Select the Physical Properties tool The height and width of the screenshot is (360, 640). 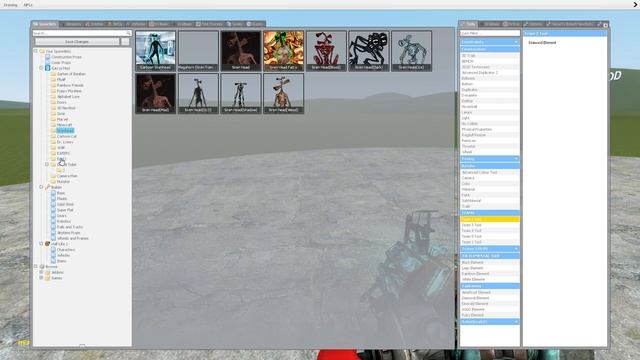[x=490, y=129]
